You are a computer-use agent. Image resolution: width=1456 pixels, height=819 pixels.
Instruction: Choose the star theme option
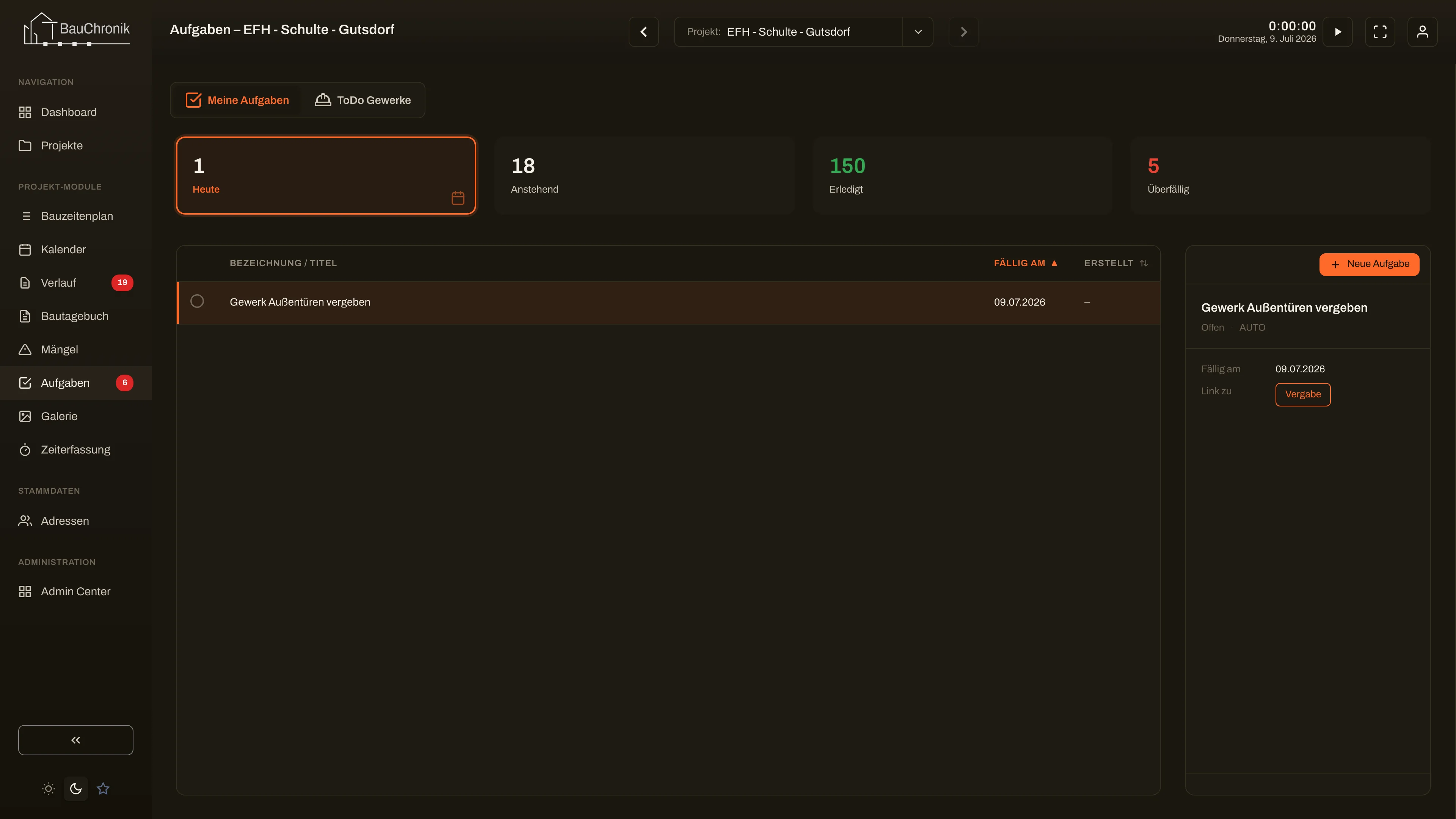coord(103,789)
